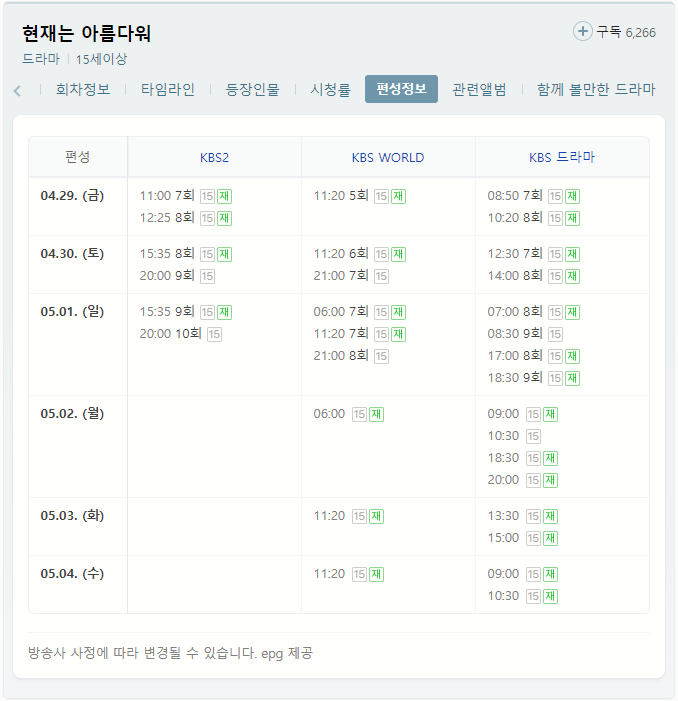The width and height of the screenshot is (678, 701).
Task: Click the 05.03. (화) date cell
Action: click(x=72, y=515)
